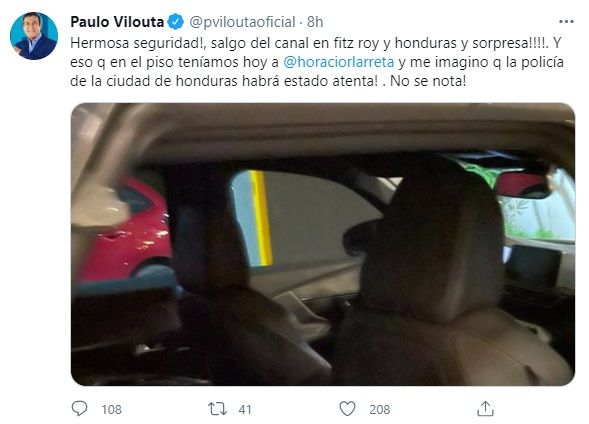The width and height of the screenshot is (589, 424).
Task: Click the @pviloutaoficial handle
Action: tap(242, 22)
